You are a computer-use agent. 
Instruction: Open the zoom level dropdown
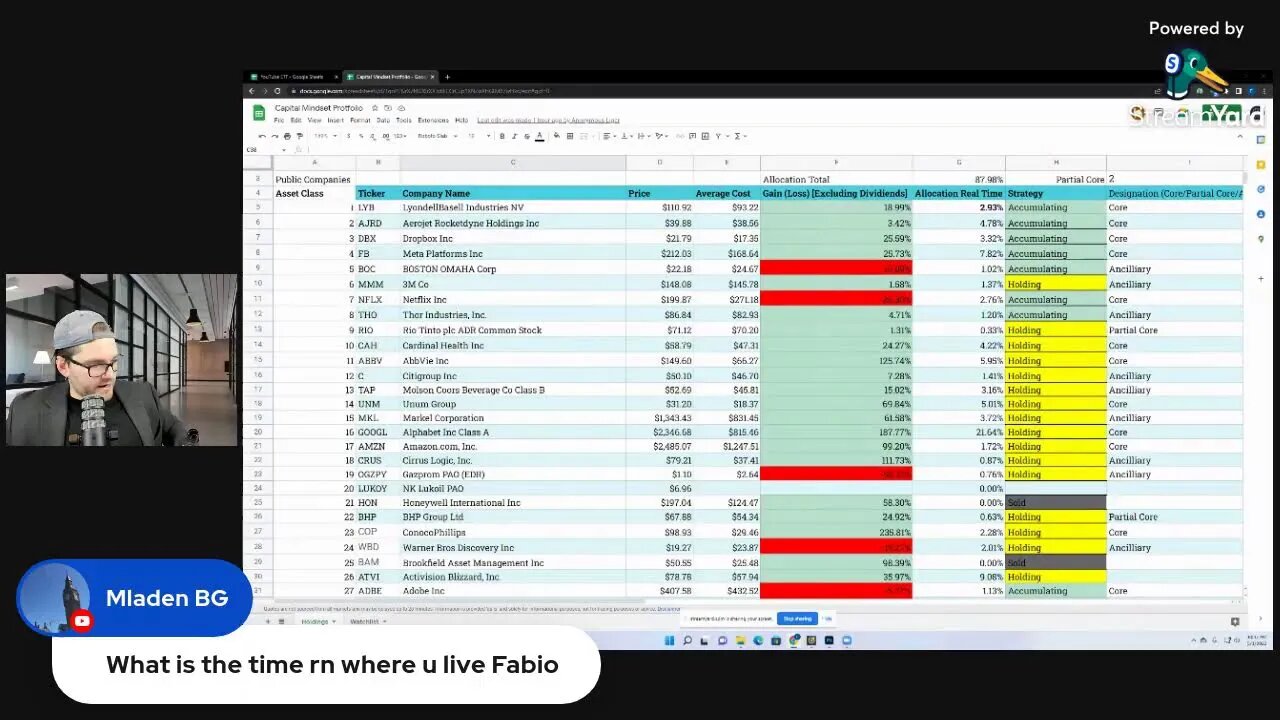(325, 136)
